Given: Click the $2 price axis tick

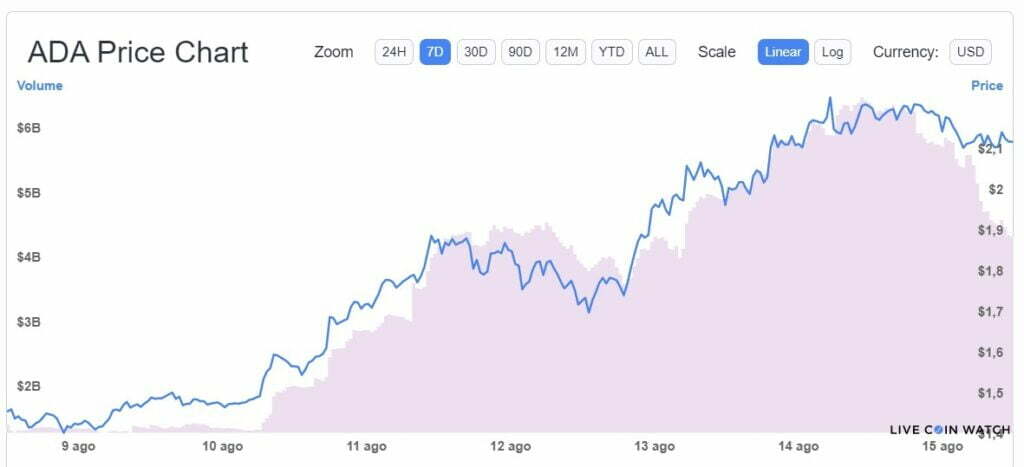Looking at the screenshot, I should pos(995,190).
